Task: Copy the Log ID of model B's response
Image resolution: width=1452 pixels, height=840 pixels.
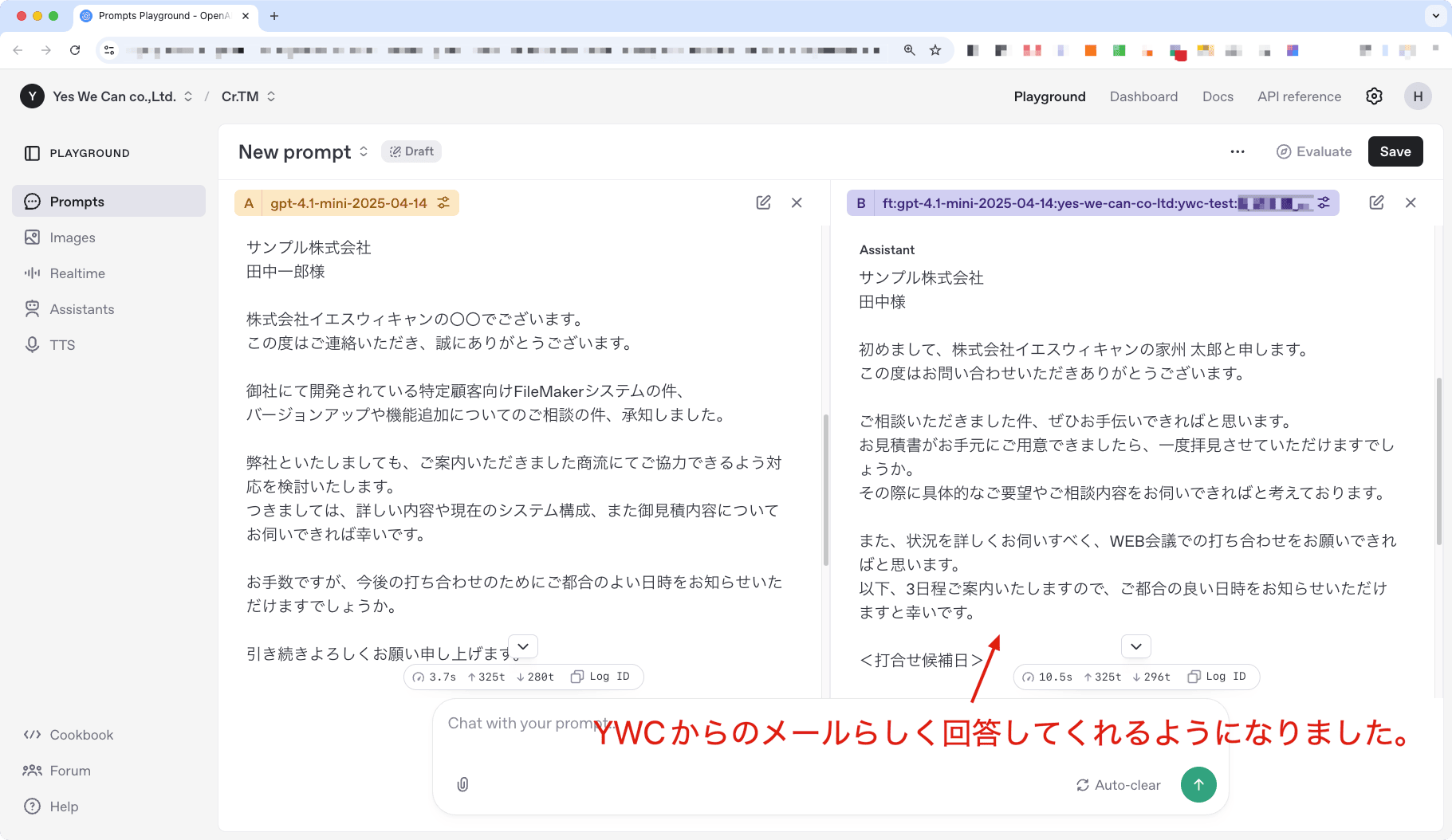Action: coord(1218,677)
